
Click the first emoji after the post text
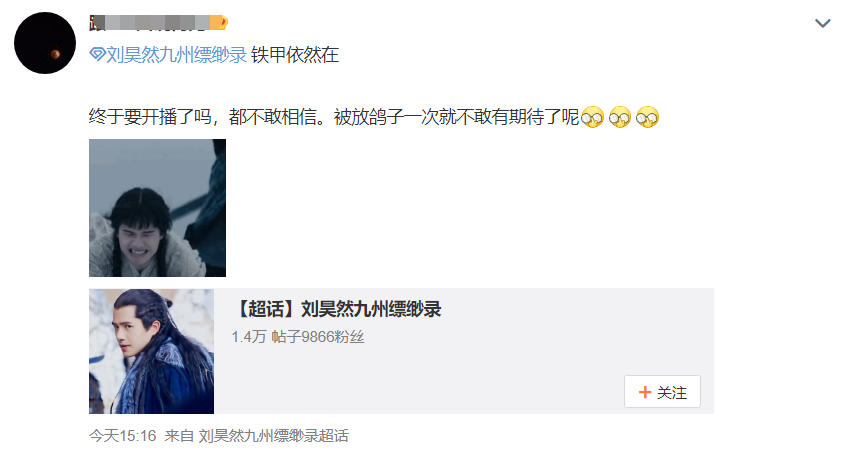(x=592, y=117)
